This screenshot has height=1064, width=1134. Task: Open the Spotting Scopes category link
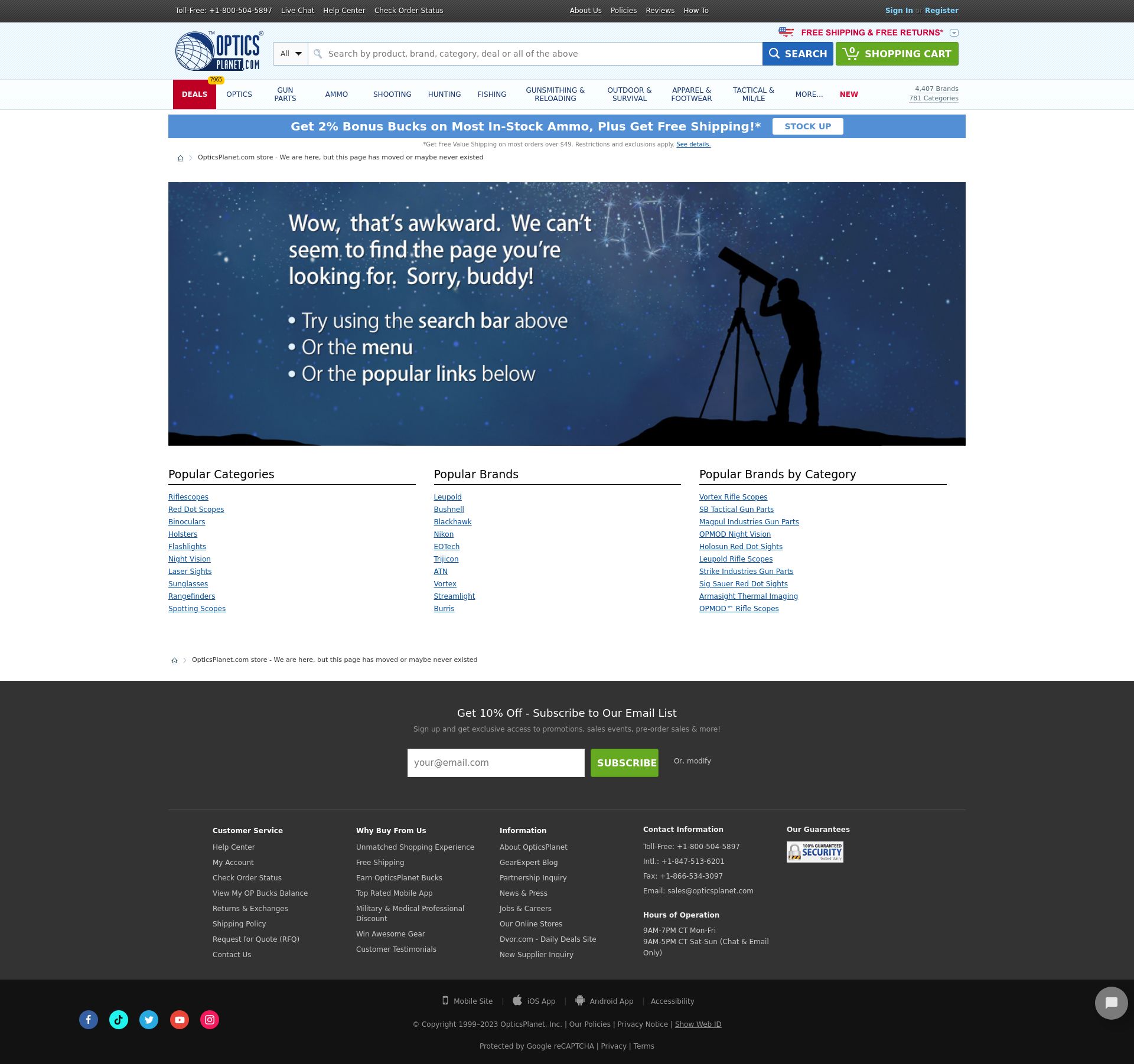pyautogui.click(x=197, y=609)
